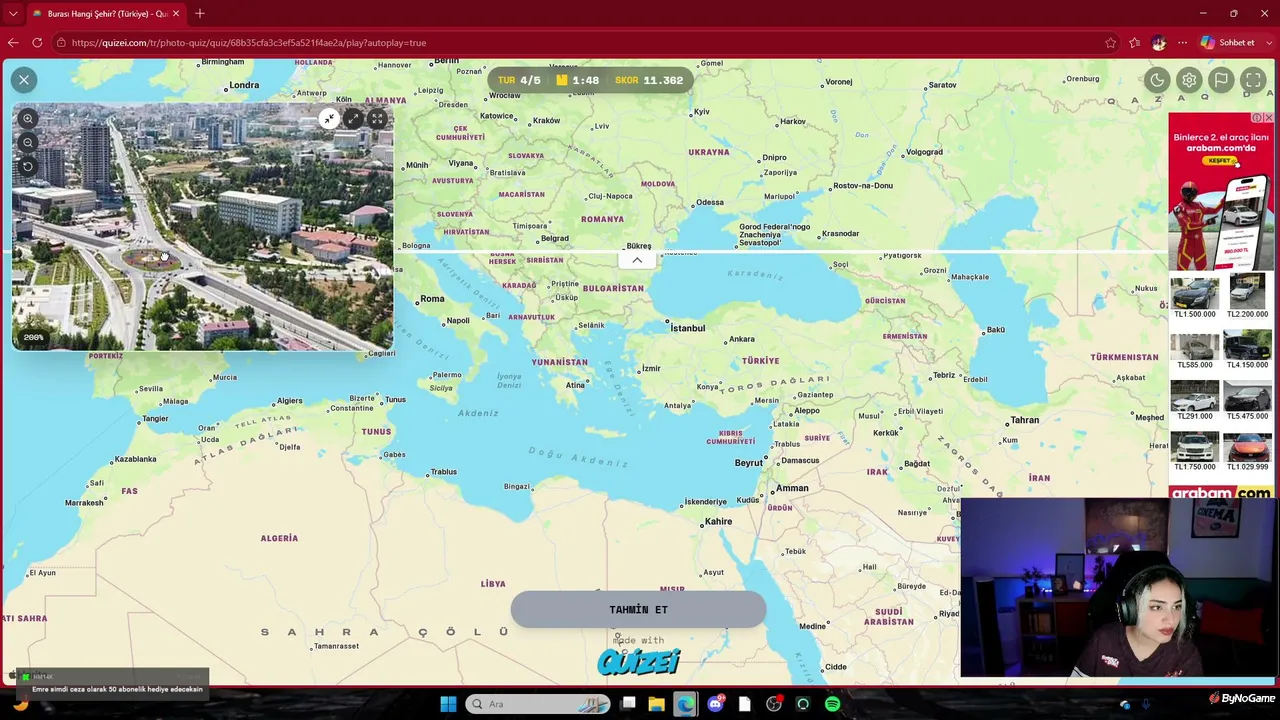This screenshot has height=720, width=1280.
Task: Open the TL585.000 car listing
Action: click(1195, 350)
